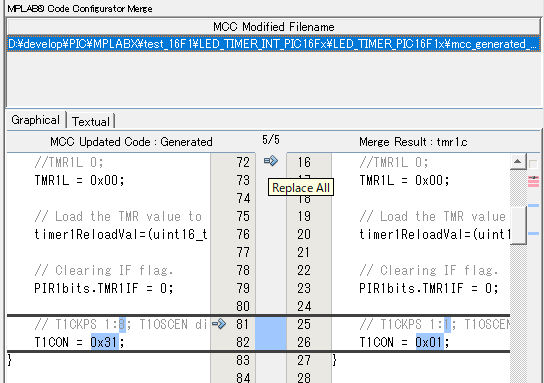544x383 pixels.
Task: Click the MCC Modified Filename column header
Action: [x=273, y=27]
